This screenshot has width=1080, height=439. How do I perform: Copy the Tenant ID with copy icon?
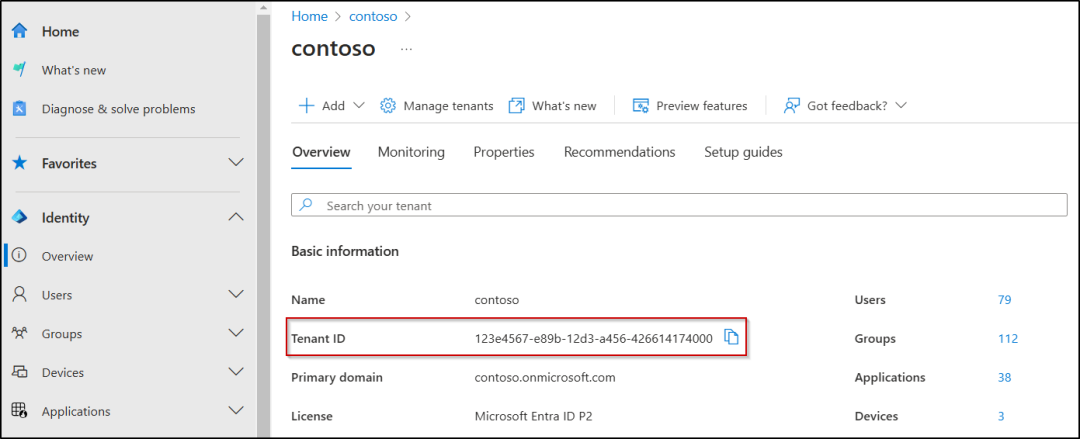pos(731,338)
